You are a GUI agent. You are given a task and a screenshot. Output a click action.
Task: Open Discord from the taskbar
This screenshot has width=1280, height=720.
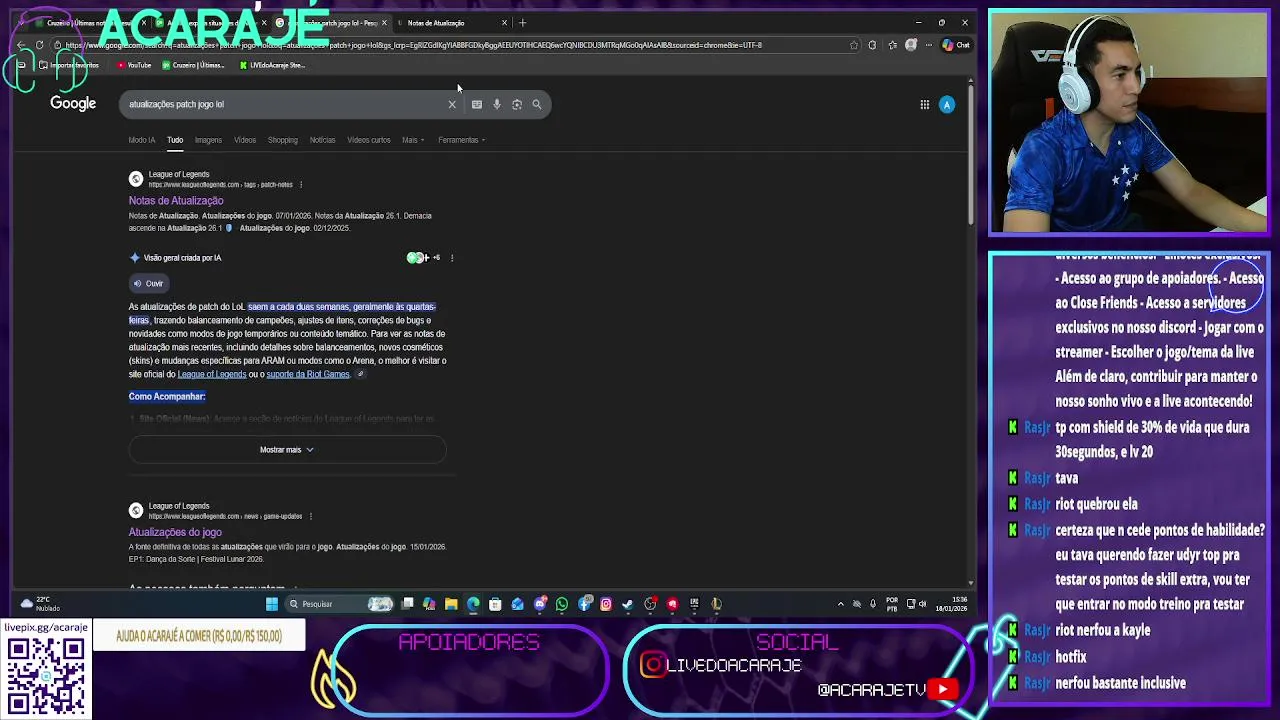540,604
